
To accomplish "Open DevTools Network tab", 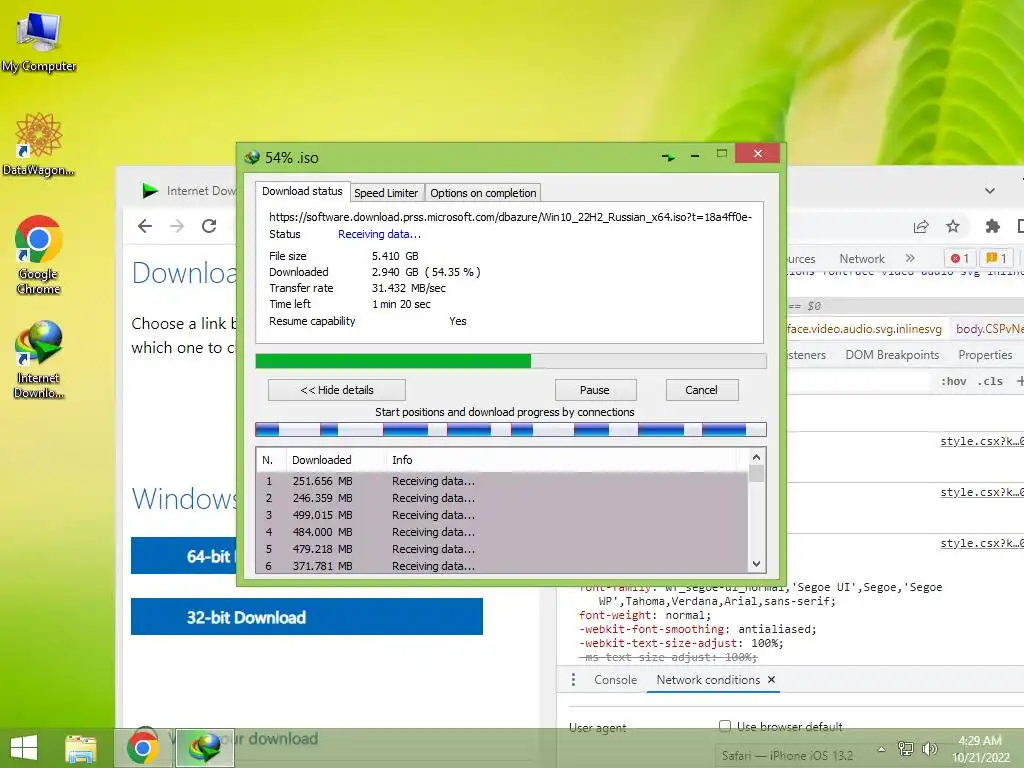I will coord(861,259).
